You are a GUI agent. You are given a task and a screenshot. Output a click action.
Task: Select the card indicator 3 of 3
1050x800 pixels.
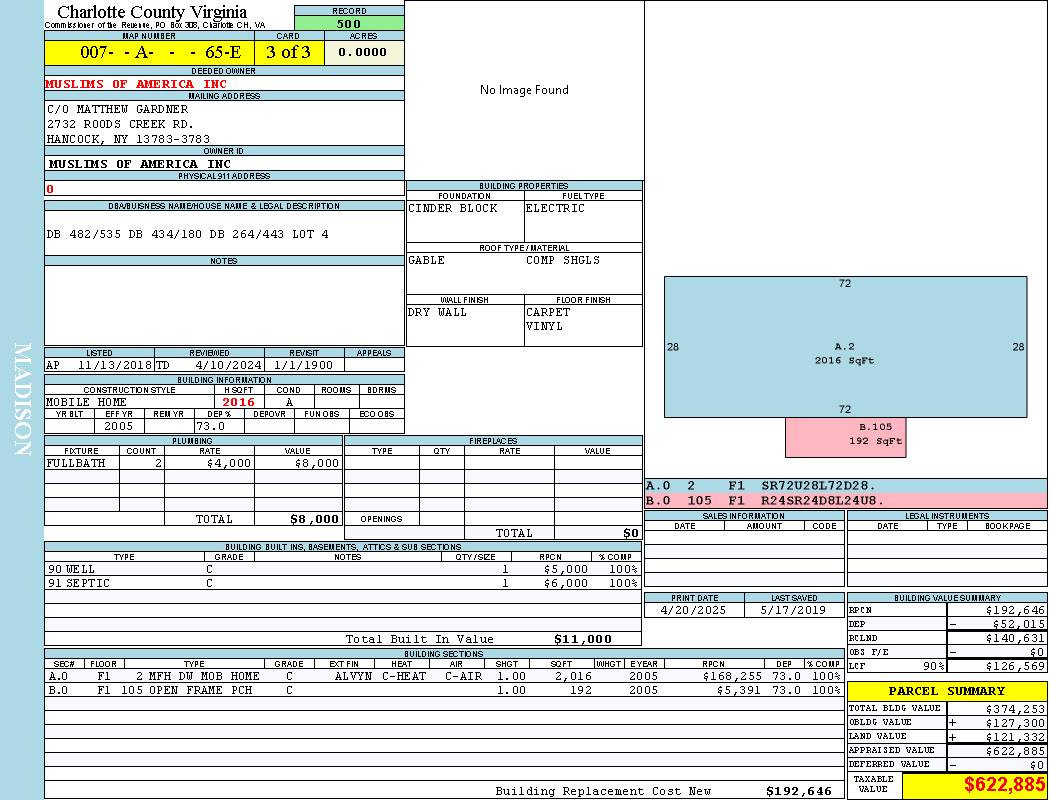pos(289,52)
